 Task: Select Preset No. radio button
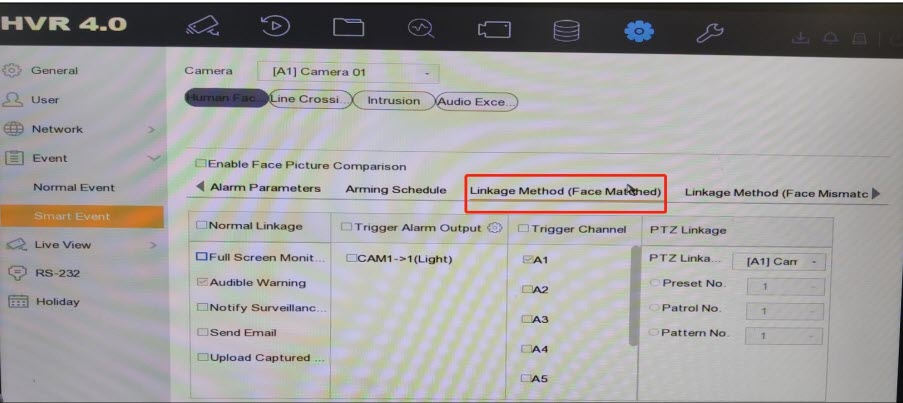[x=655, y=284]
